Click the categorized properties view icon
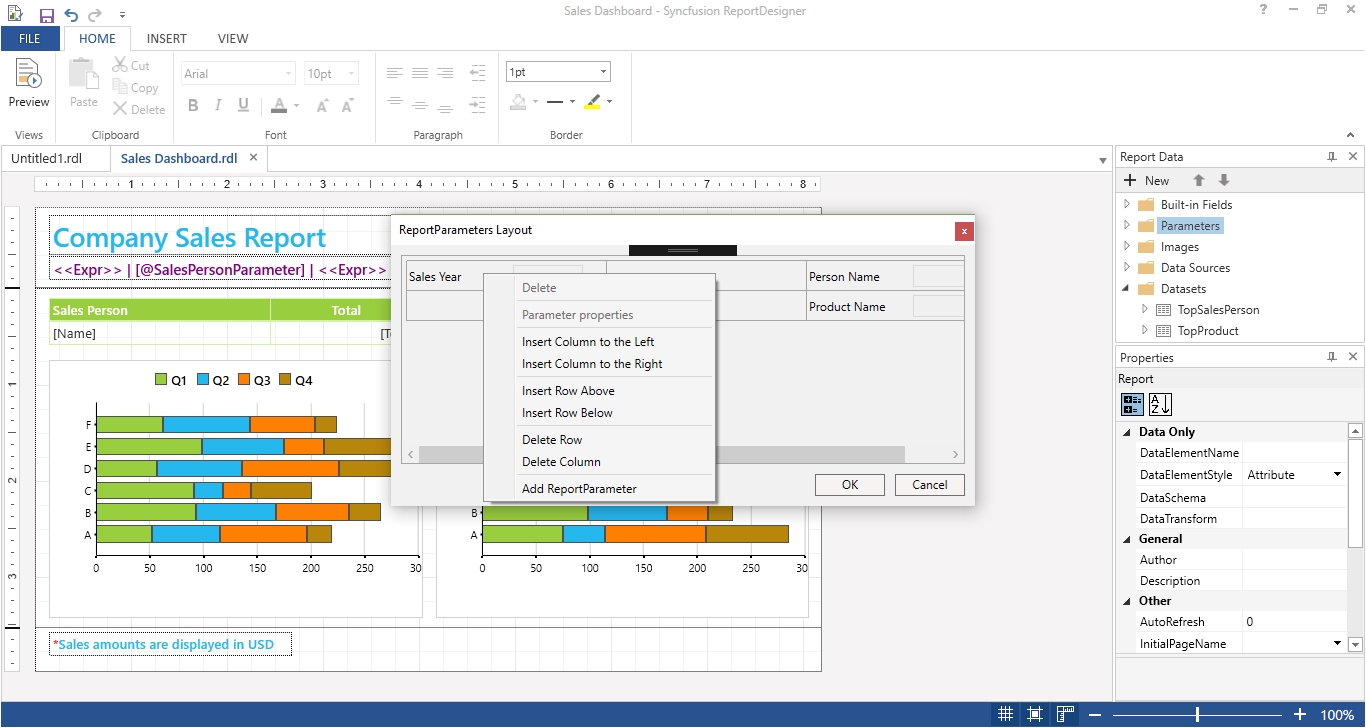The height and width of the screenshot is (728, 1366). tap(1132, 404)
